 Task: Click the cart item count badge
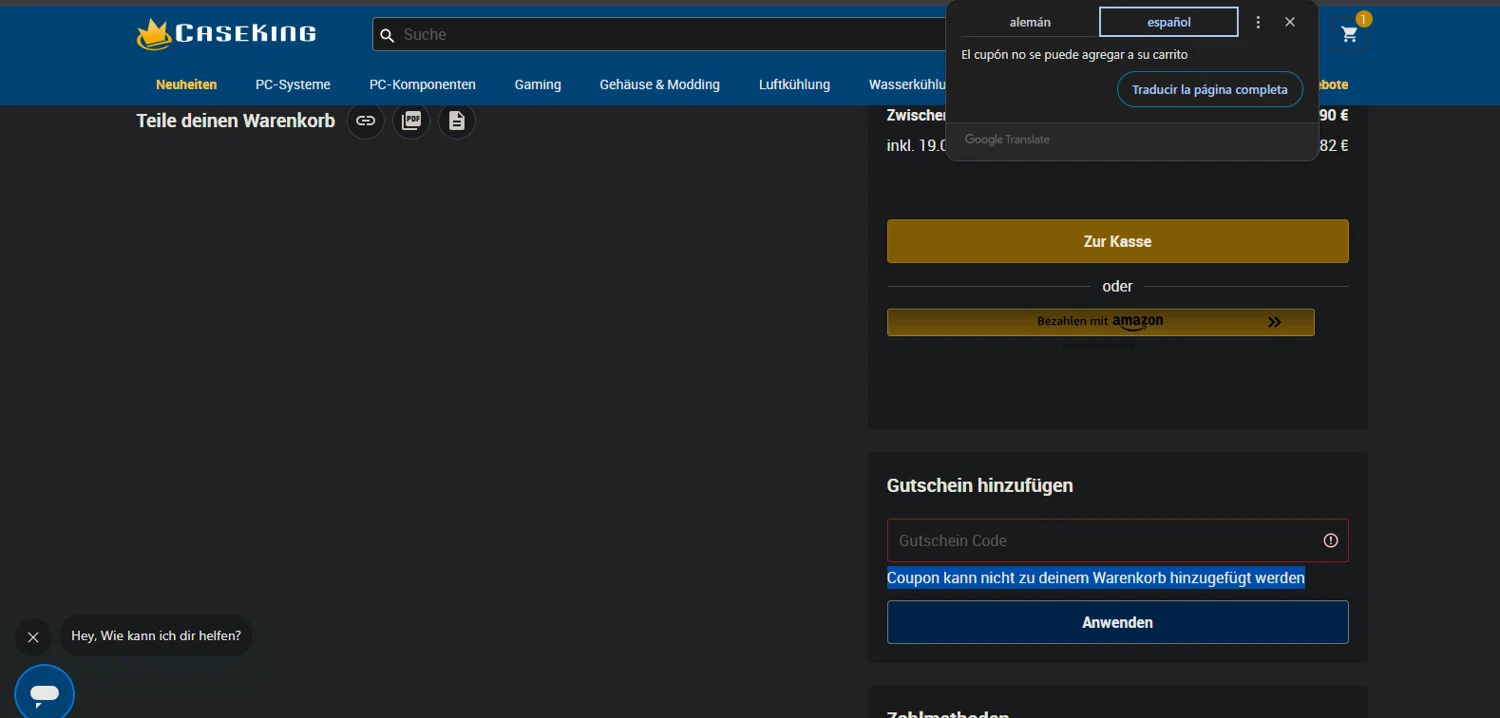click(x=1363, y=20)
